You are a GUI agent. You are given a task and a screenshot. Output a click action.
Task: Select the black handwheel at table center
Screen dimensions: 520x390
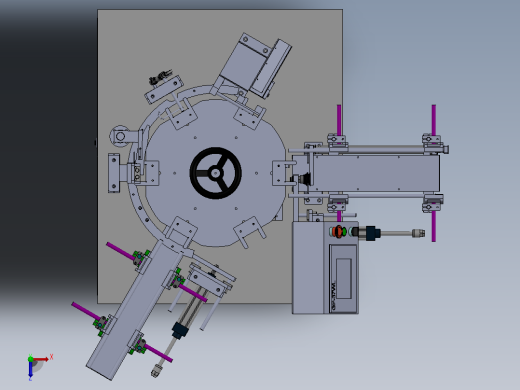pos(215,173)
